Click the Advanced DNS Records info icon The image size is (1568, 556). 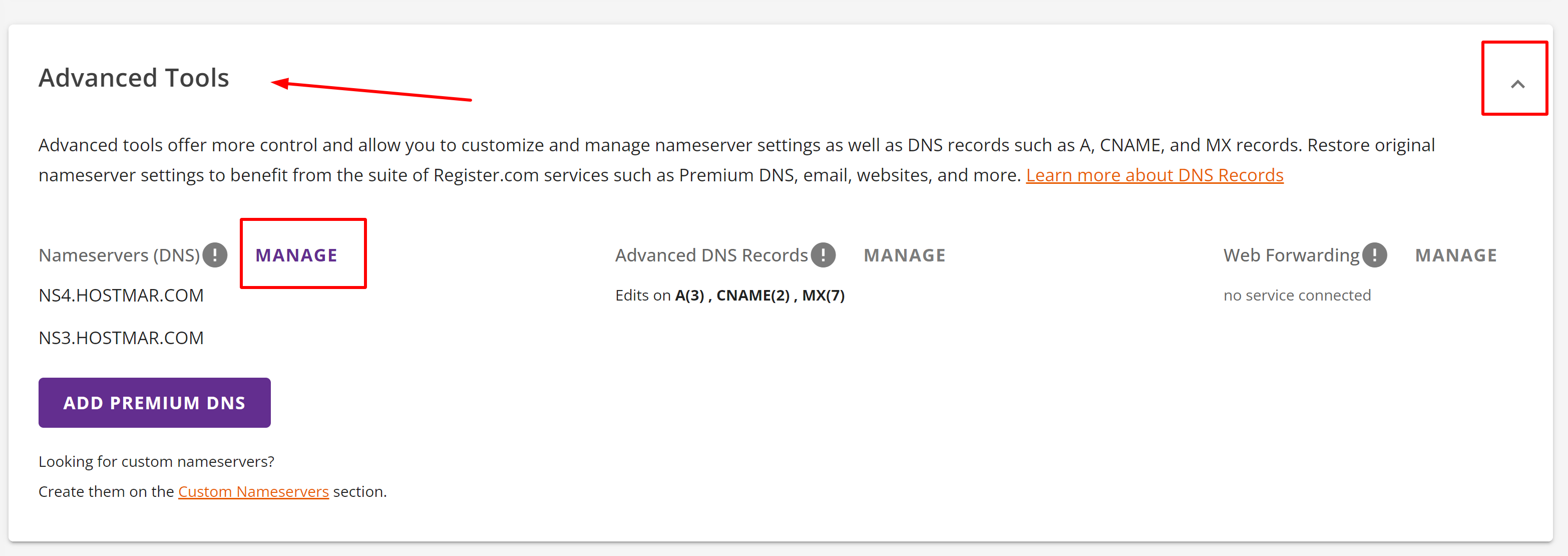click(x=823, y=255)
